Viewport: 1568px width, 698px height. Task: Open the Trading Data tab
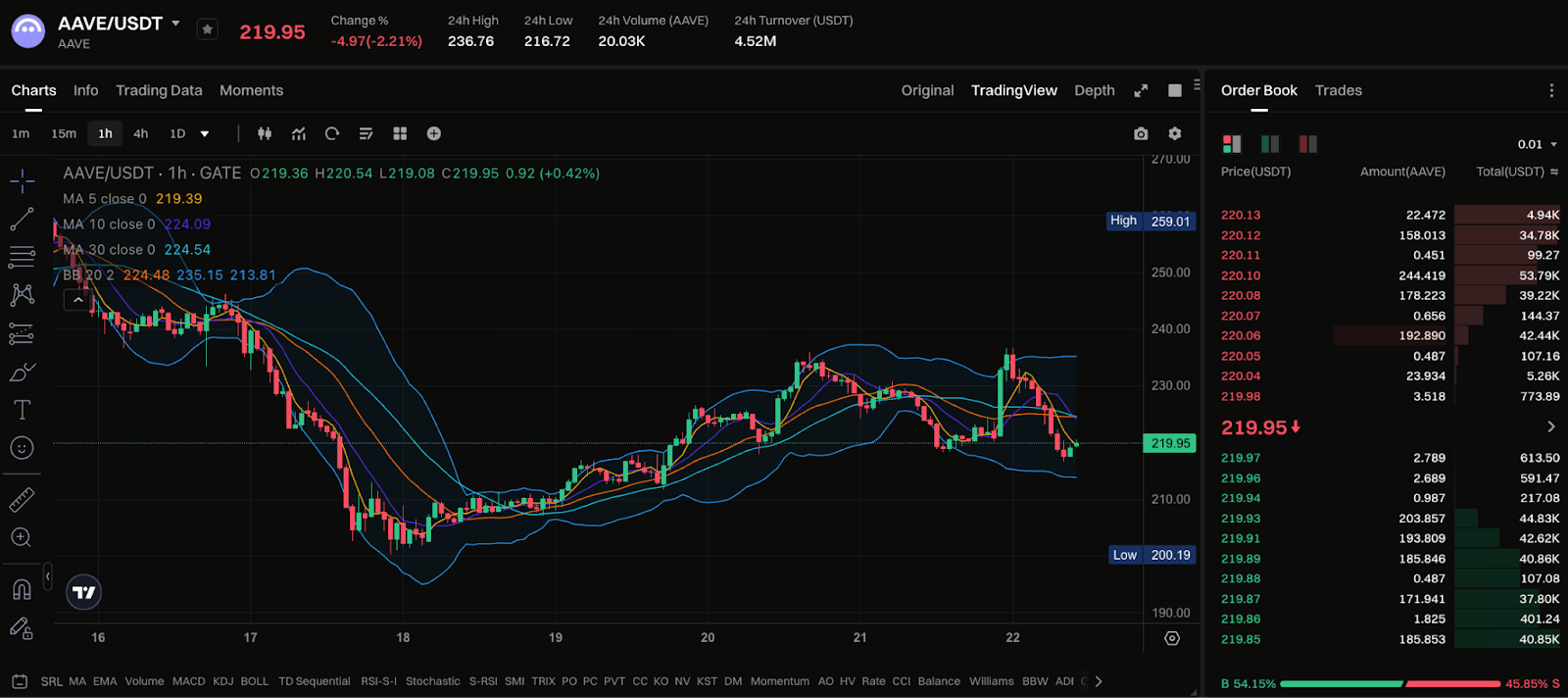click(x=159, y=90)
